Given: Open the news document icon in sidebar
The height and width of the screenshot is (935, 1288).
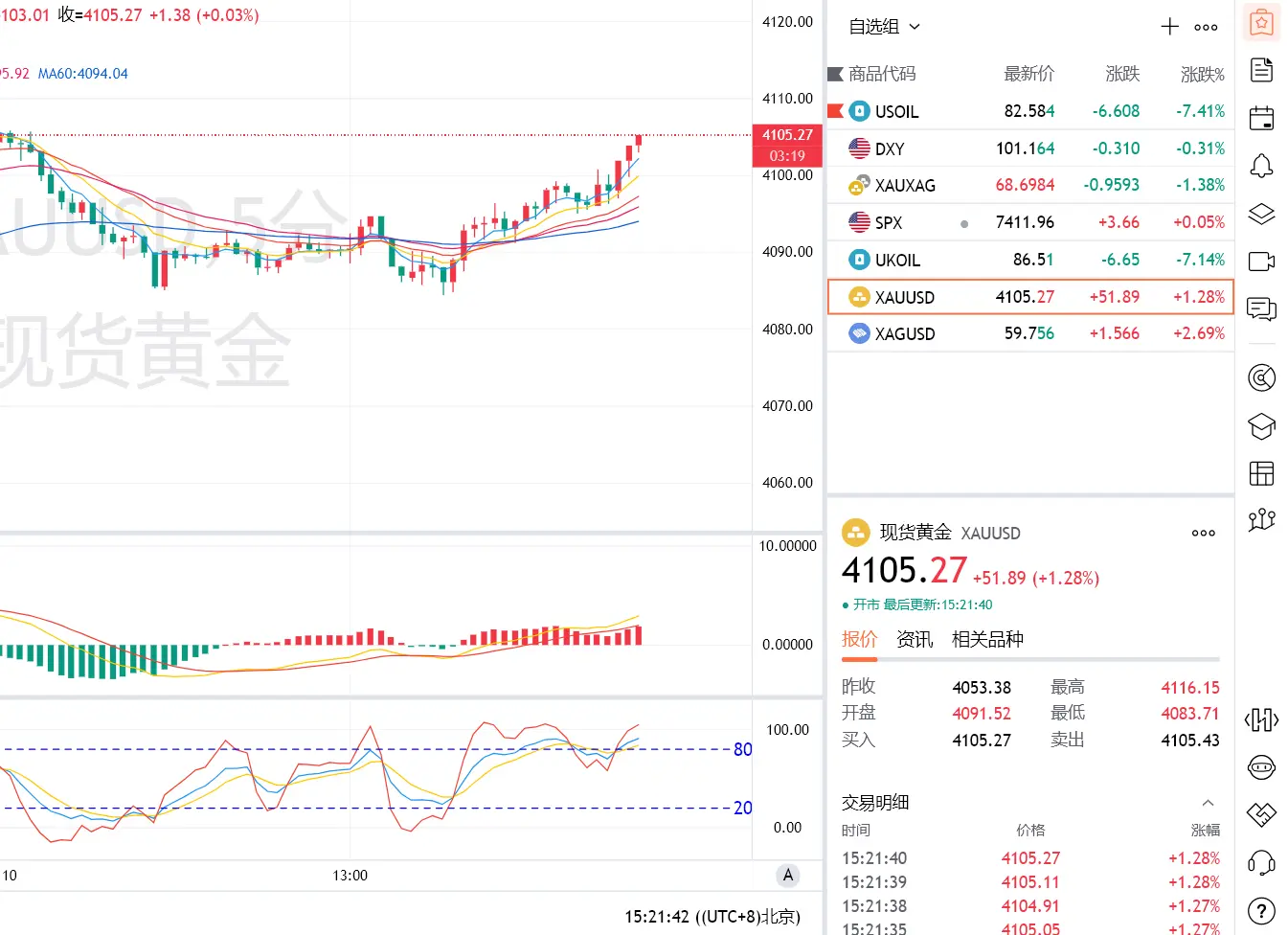Looking at the screenshot, I should click(1261, 70).
